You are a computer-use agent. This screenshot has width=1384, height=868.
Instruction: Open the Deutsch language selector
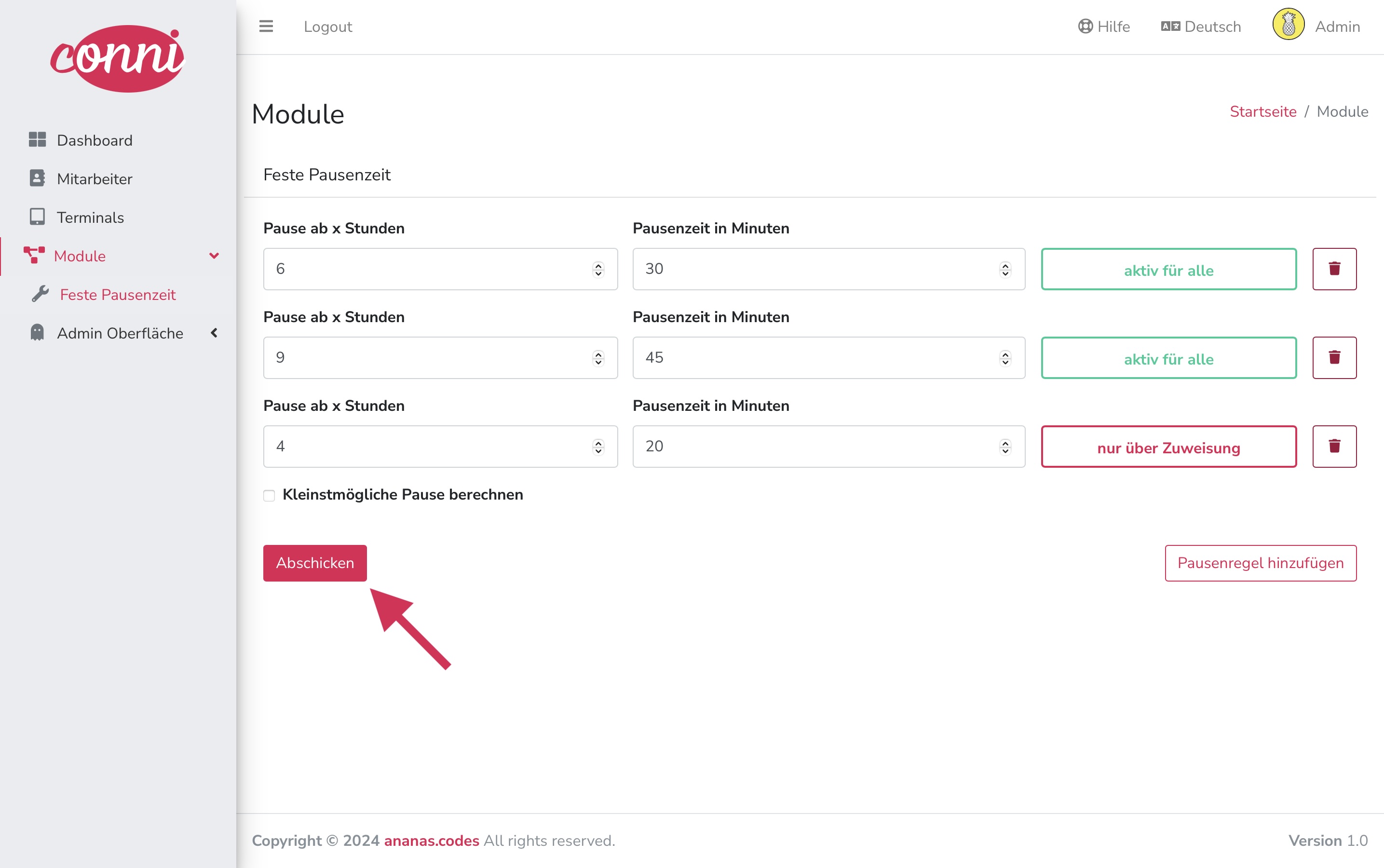click(1201, 27)
